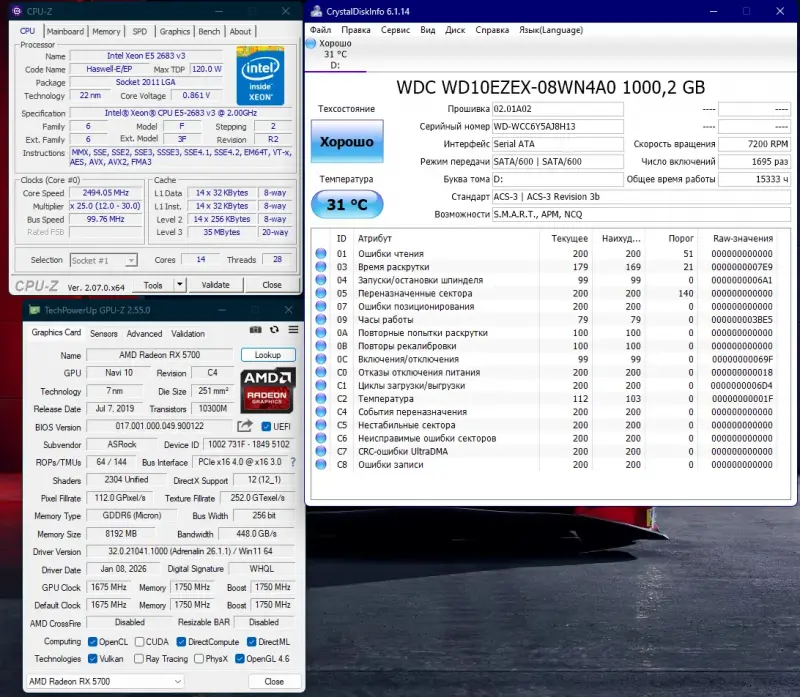Open the GPU-Z hamburger menu icon
The width and height of the screenshot is (800, 697).
click(x=291, y=331)
